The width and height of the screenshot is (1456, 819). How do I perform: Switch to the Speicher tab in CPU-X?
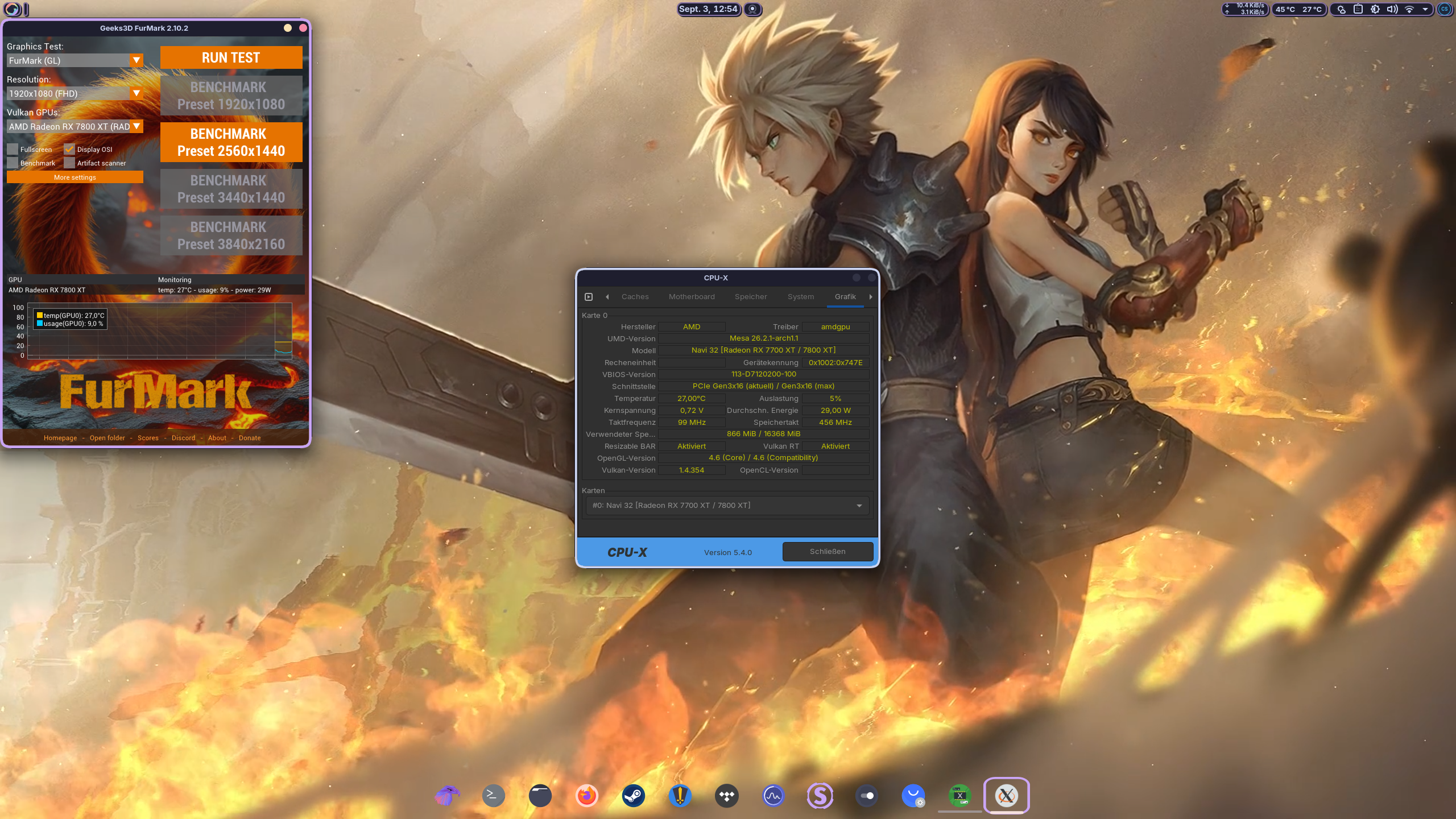(751, 297)
